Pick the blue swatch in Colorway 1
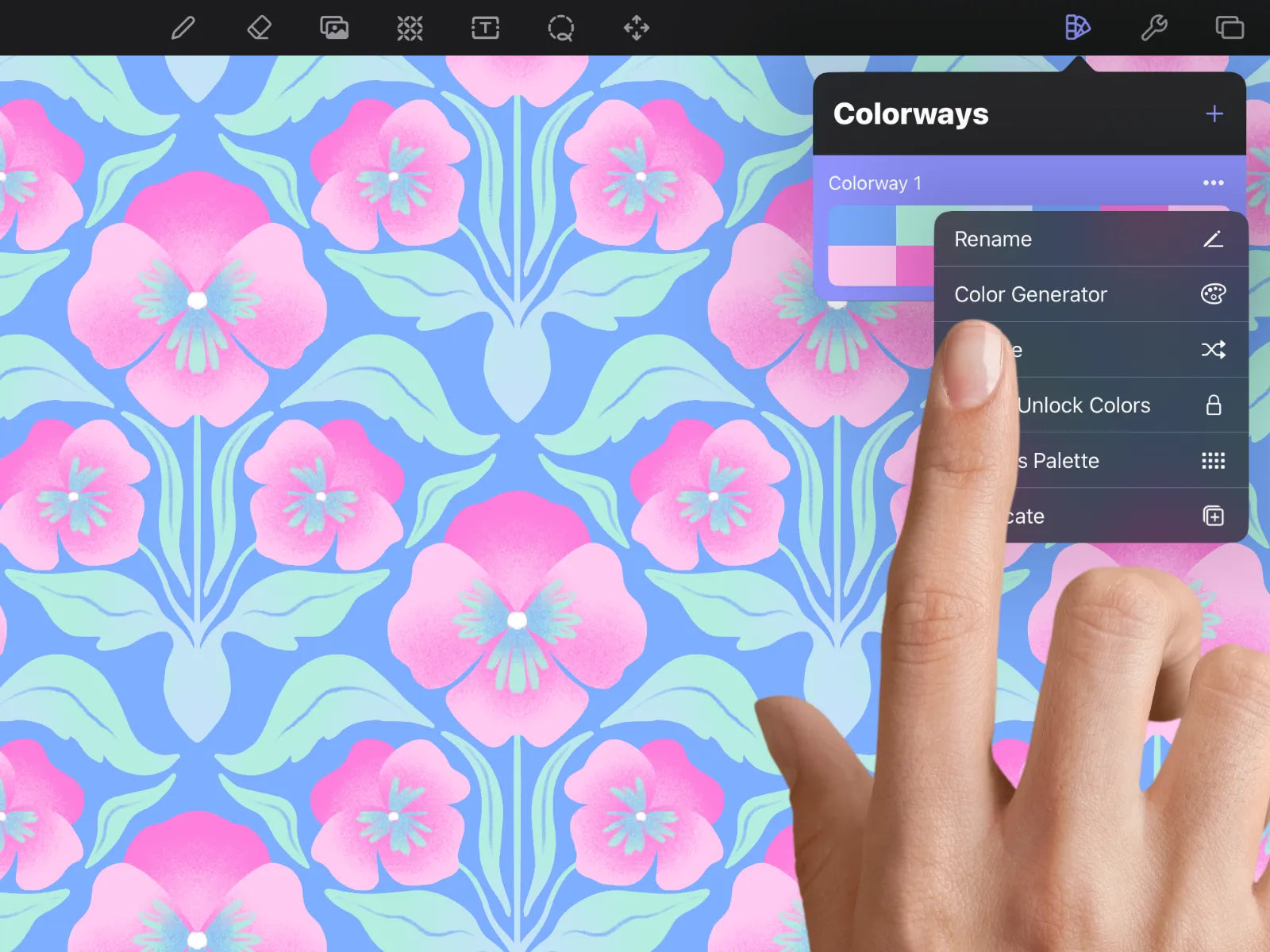Viewport: 1270px width, 952px height. [862, 226]
